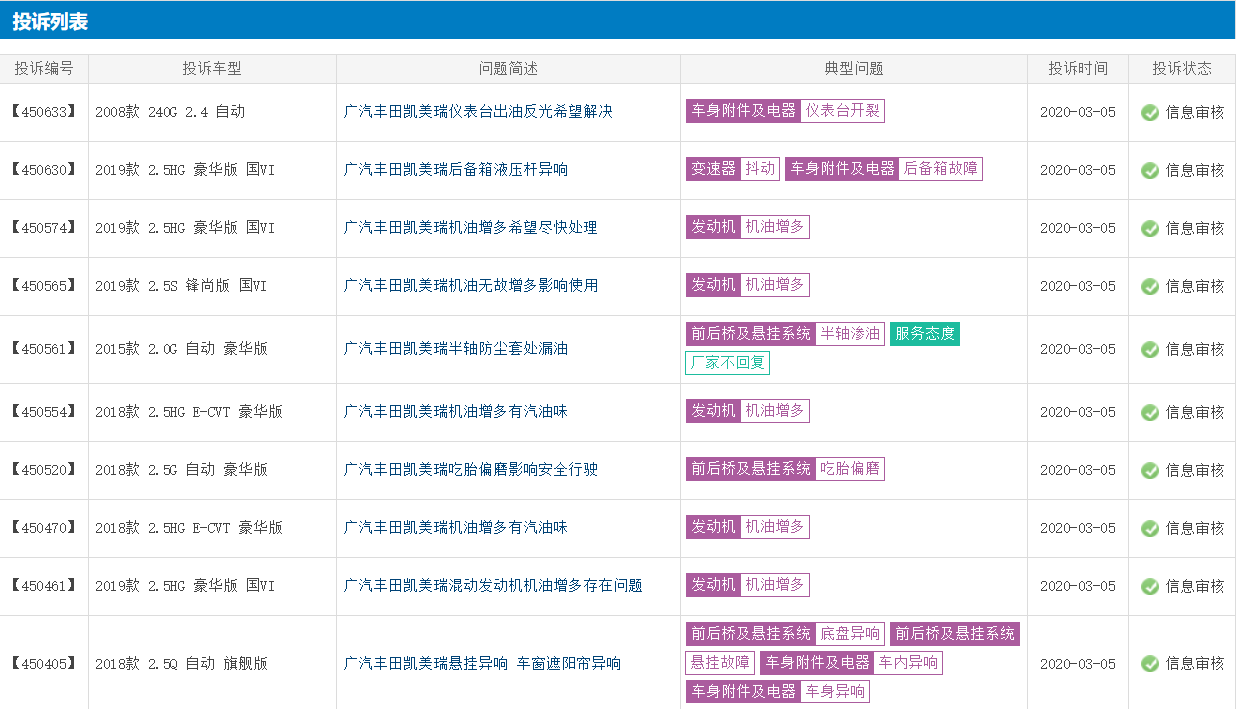
Task: Open the 半轴防尘套处漏油 complaint link
Action: click(456, 349)
